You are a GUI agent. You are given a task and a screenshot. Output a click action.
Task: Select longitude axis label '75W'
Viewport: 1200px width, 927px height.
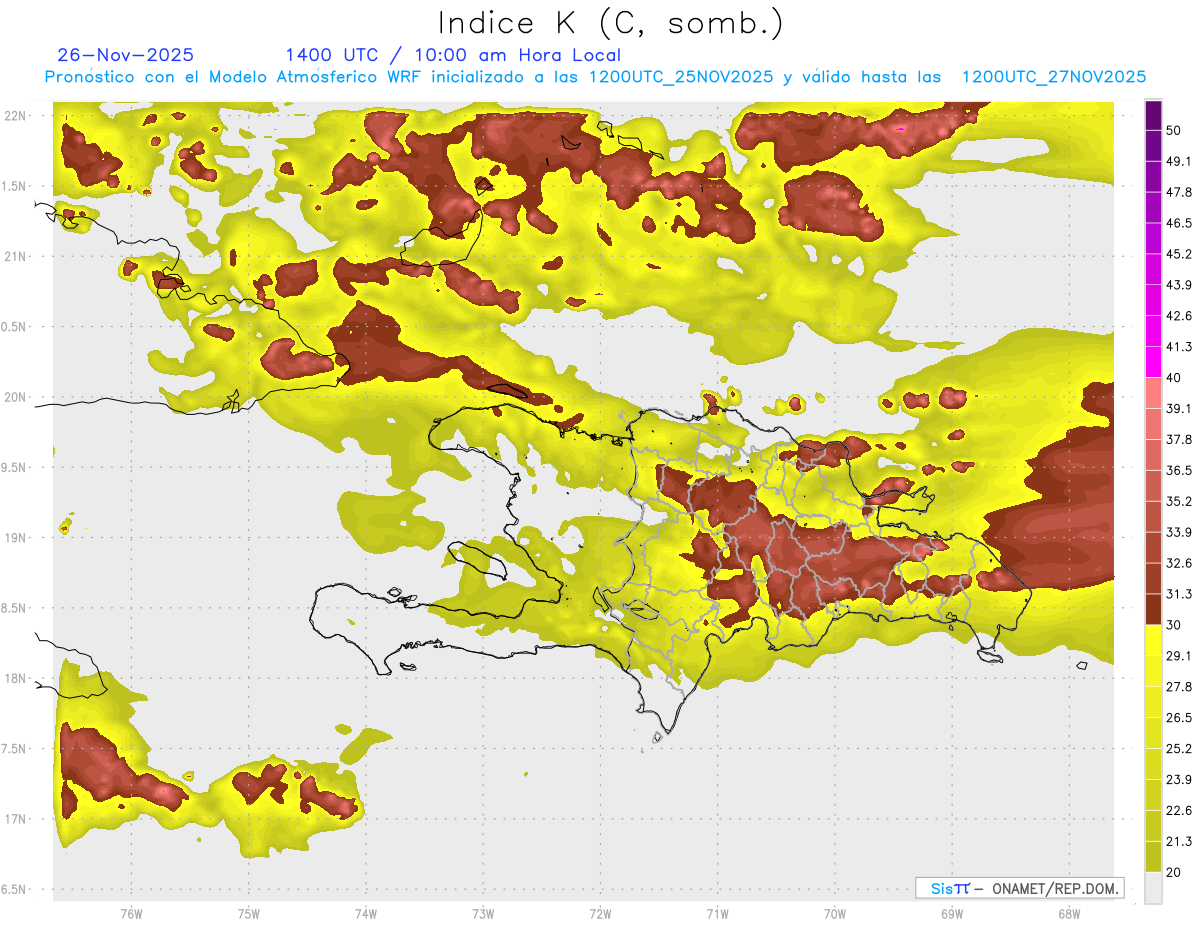[x=249, y=914]
